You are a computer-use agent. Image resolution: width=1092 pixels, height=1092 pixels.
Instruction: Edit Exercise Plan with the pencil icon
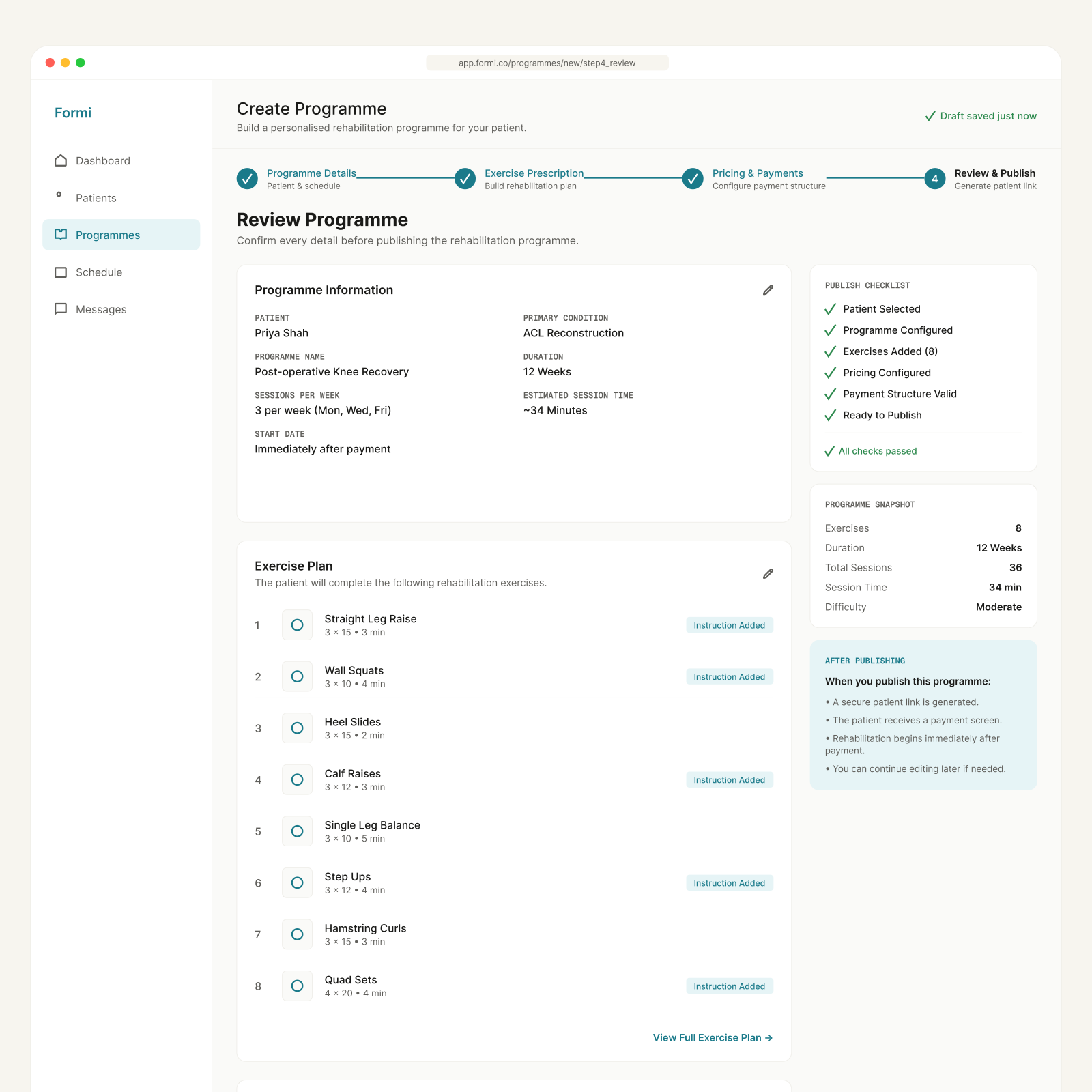pos(768,573)
